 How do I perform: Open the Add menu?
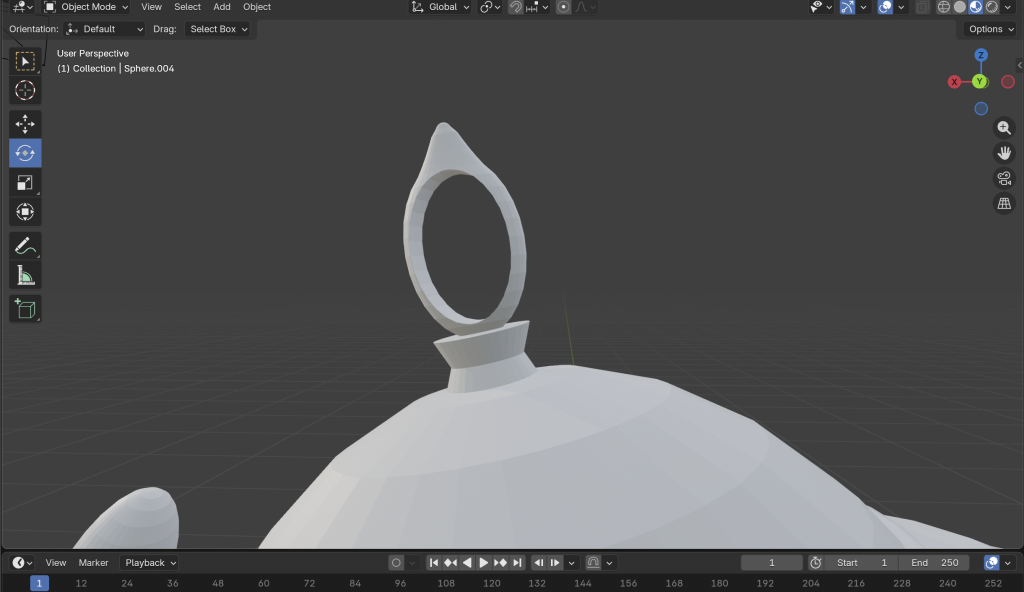(x=222, y=7)
